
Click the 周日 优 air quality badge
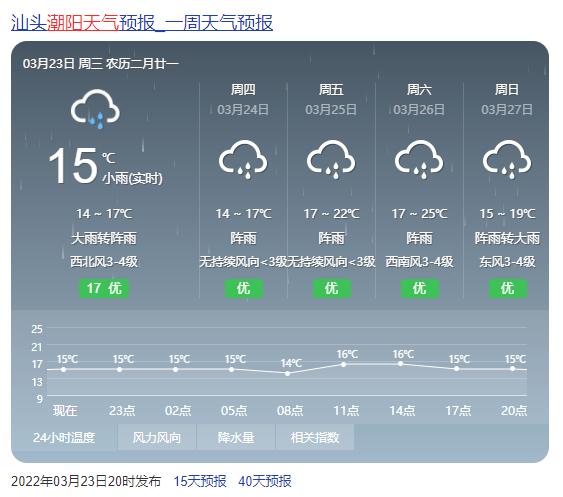[507, 288]
